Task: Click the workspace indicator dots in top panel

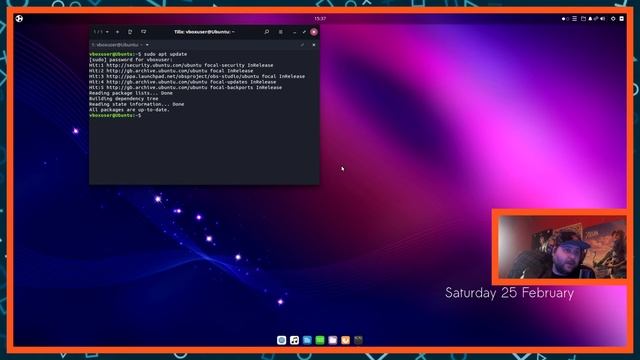Action: point(565,19)
